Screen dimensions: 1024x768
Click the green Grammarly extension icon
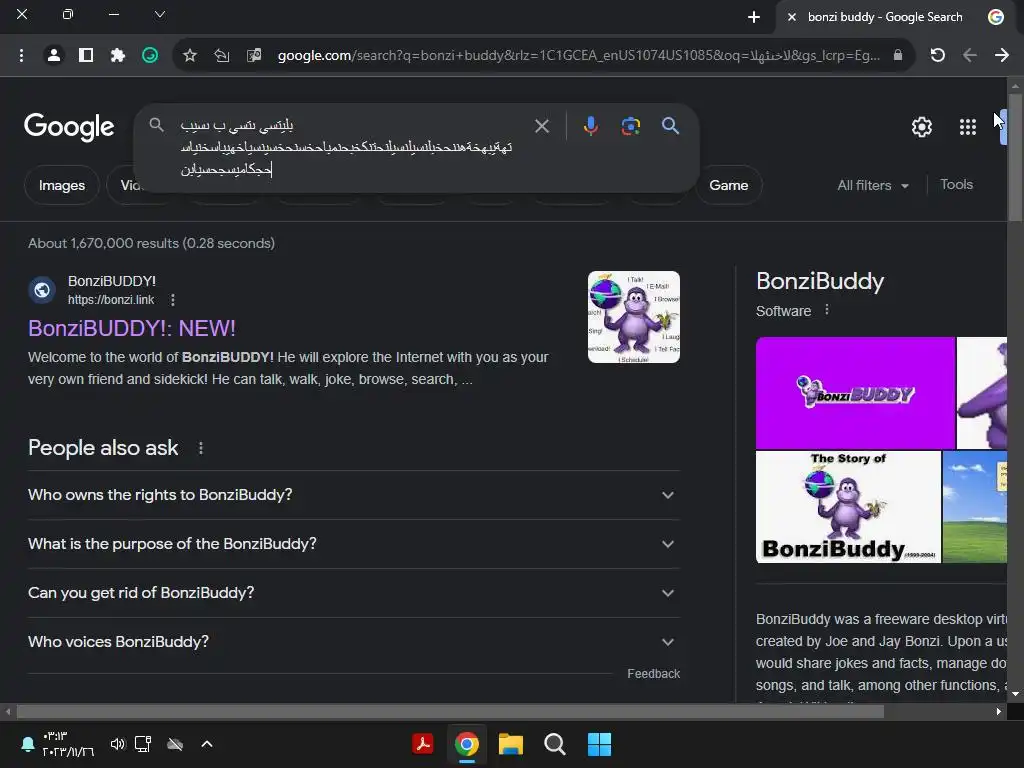tap(150, 56)
